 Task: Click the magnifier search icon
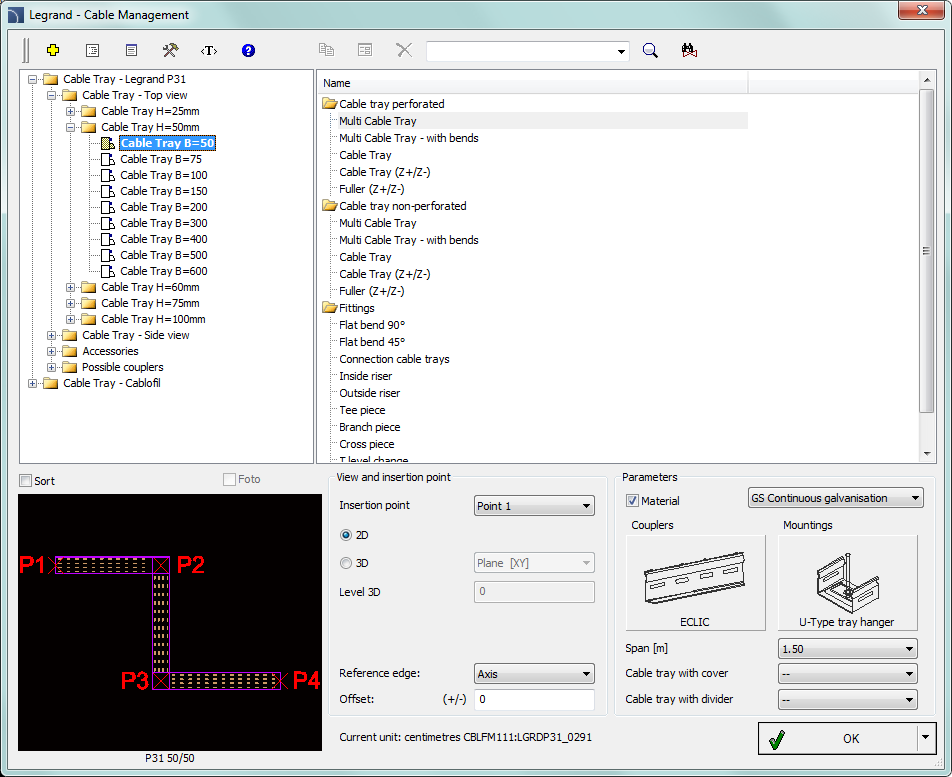(650, 51)
